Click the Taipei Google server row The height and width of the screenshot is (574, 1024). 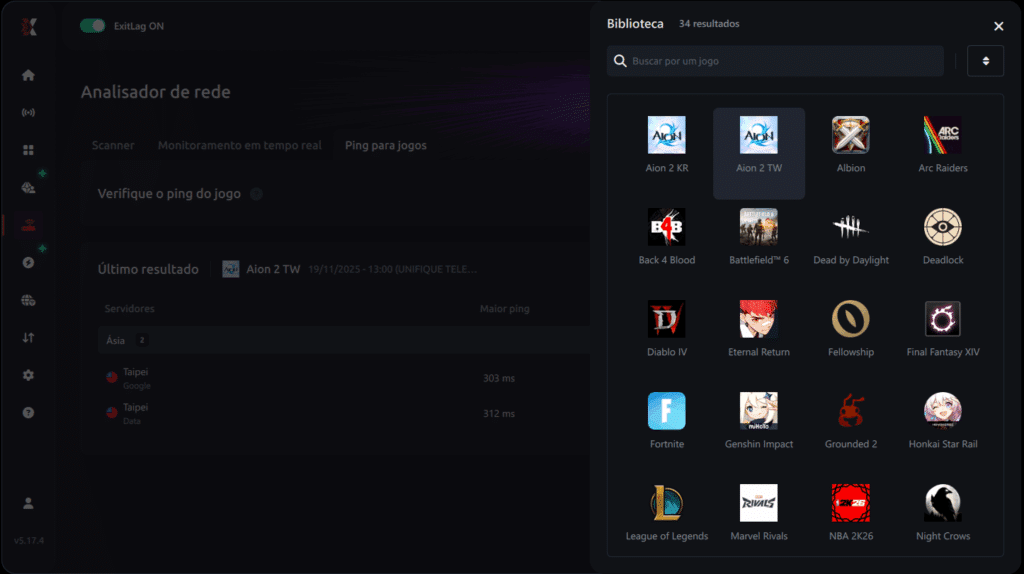coord(344,378)
